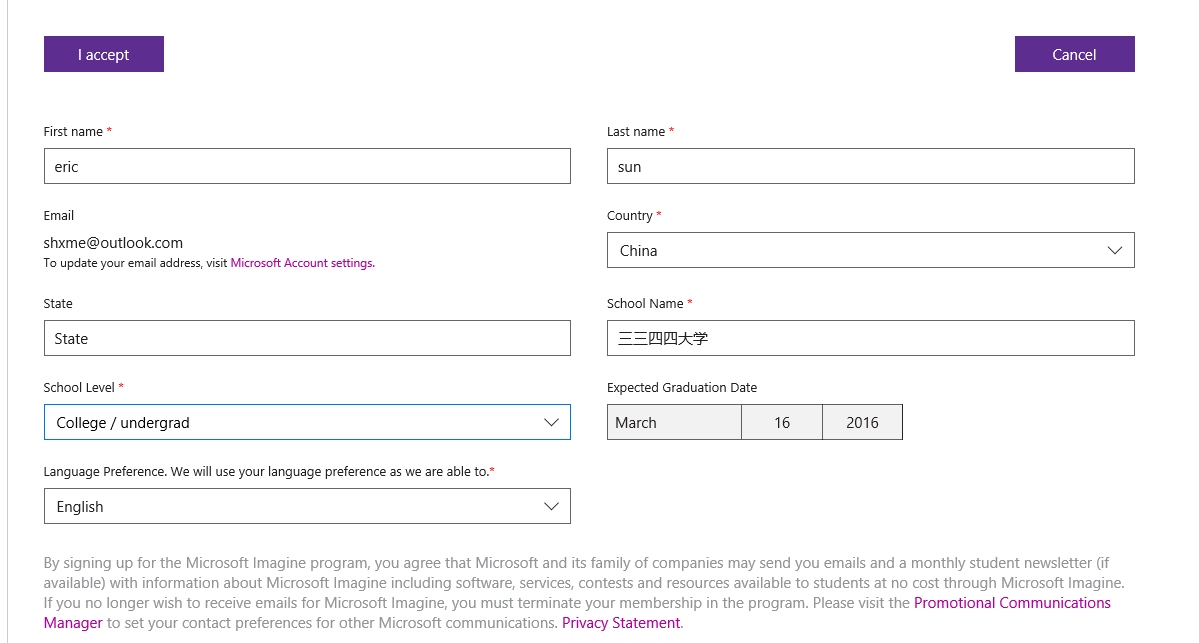
Task: Cancel the registration form
Action: click(1074, 54)
